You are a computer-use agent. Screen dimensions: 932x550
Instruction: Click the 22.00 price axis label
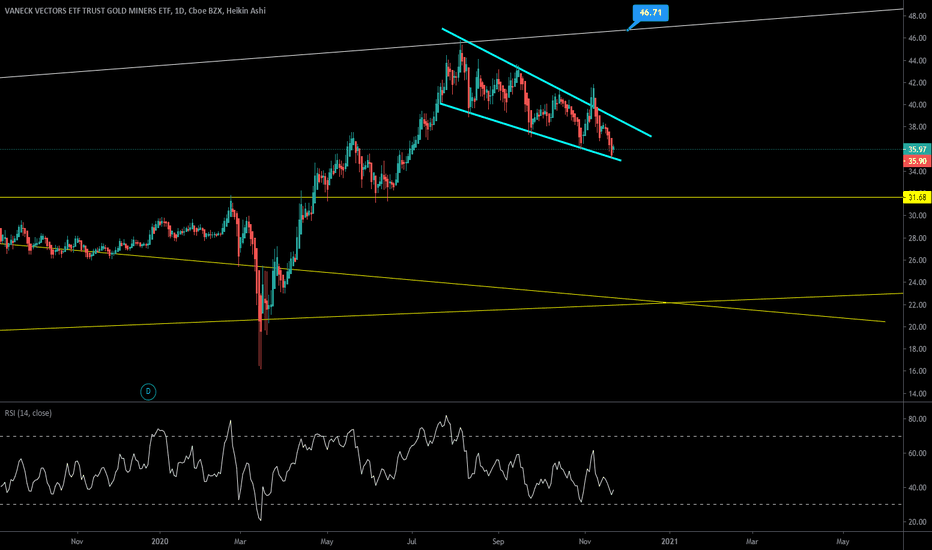tap(917, 304)
